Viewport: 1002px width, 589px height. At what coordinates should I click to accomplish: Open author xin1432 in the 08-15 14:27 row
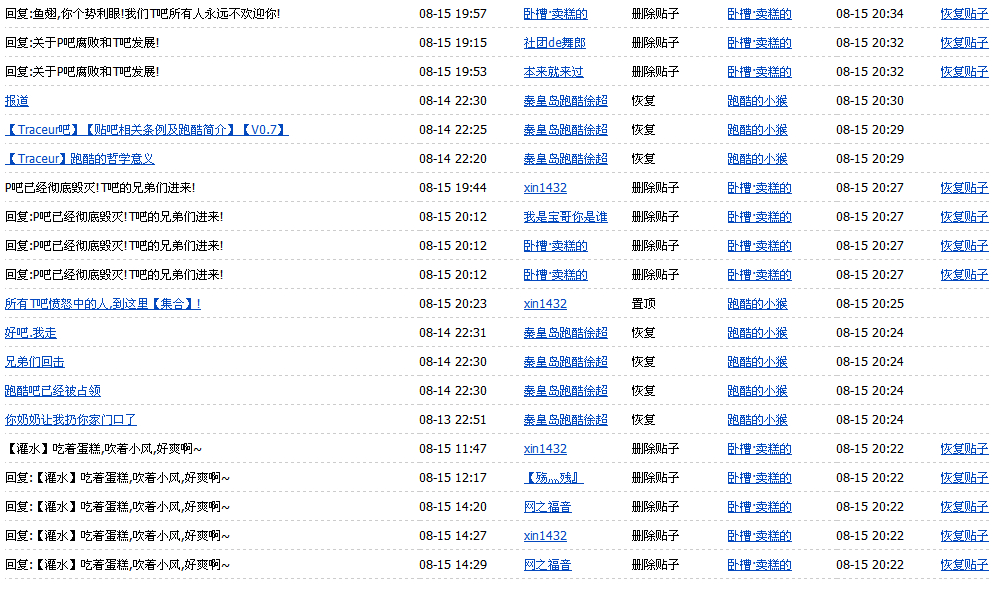click(x=545, y=536)
